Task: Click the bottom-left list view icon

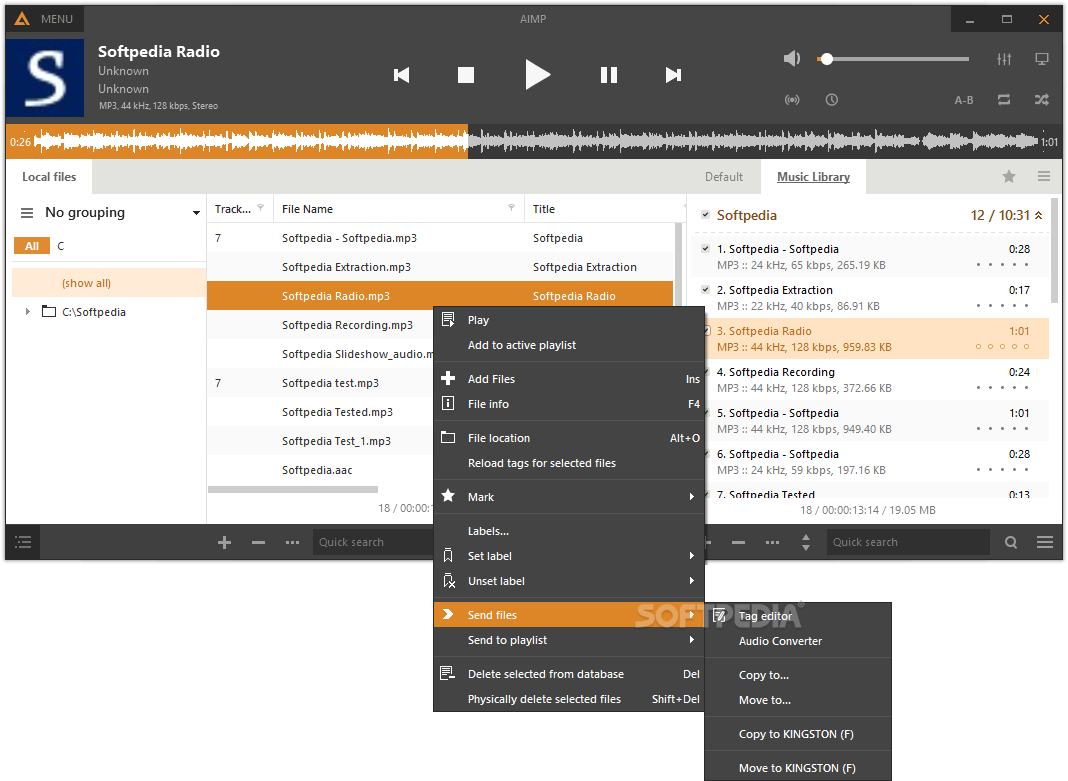Action: coord(23,543)
